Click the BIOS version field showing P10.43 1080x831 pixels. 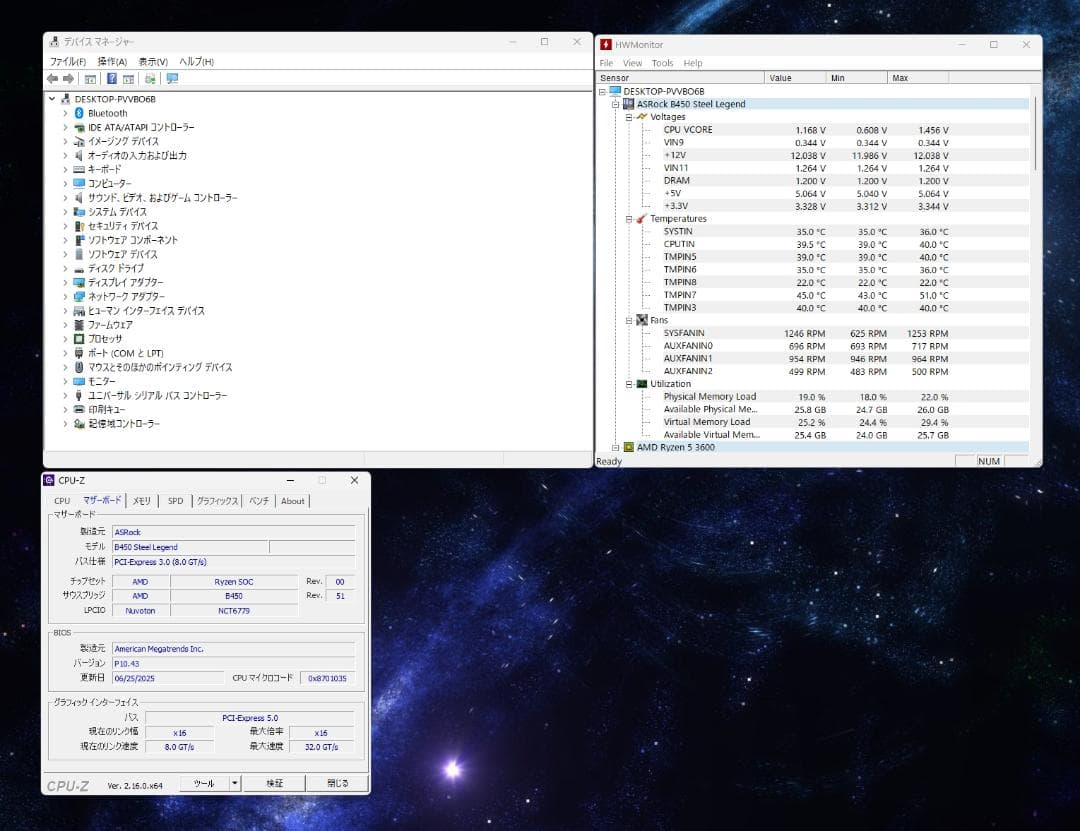[233, 664]
